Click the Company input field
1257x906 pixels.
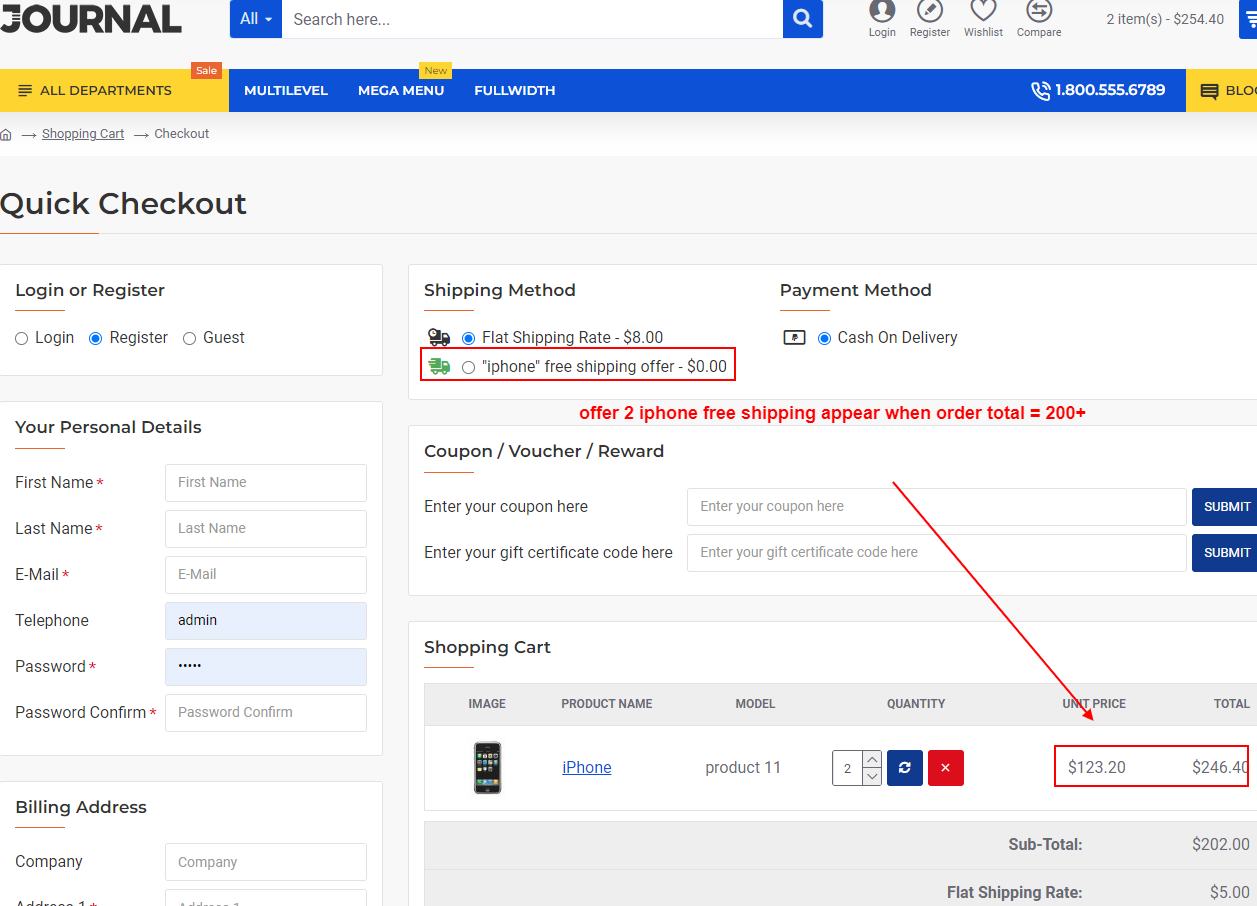(x=266, y=862)
